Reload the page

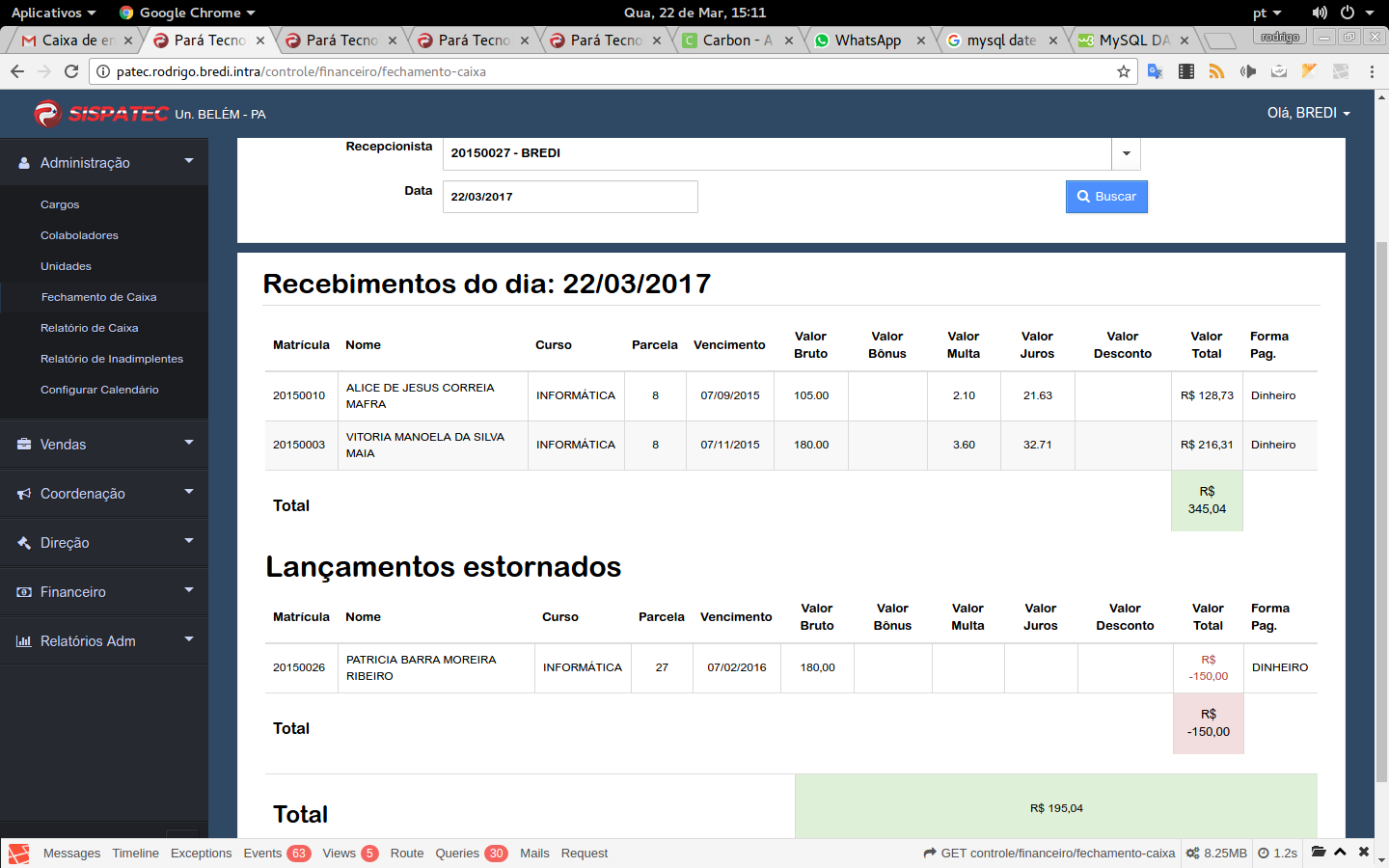(71, 71)
